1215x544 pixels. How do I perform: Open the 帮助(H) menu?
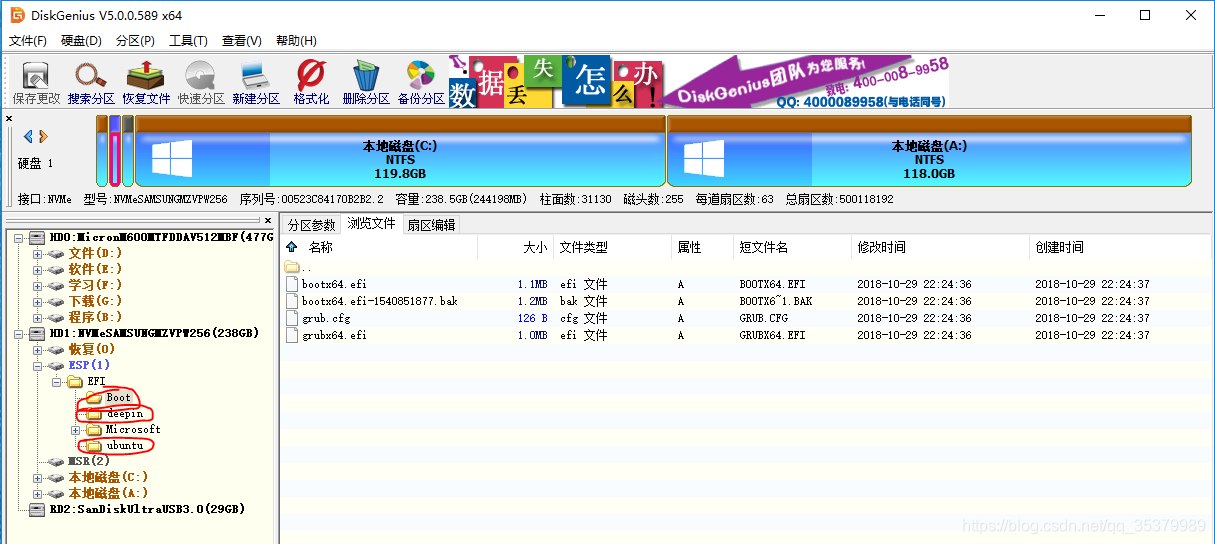[295, 41]
